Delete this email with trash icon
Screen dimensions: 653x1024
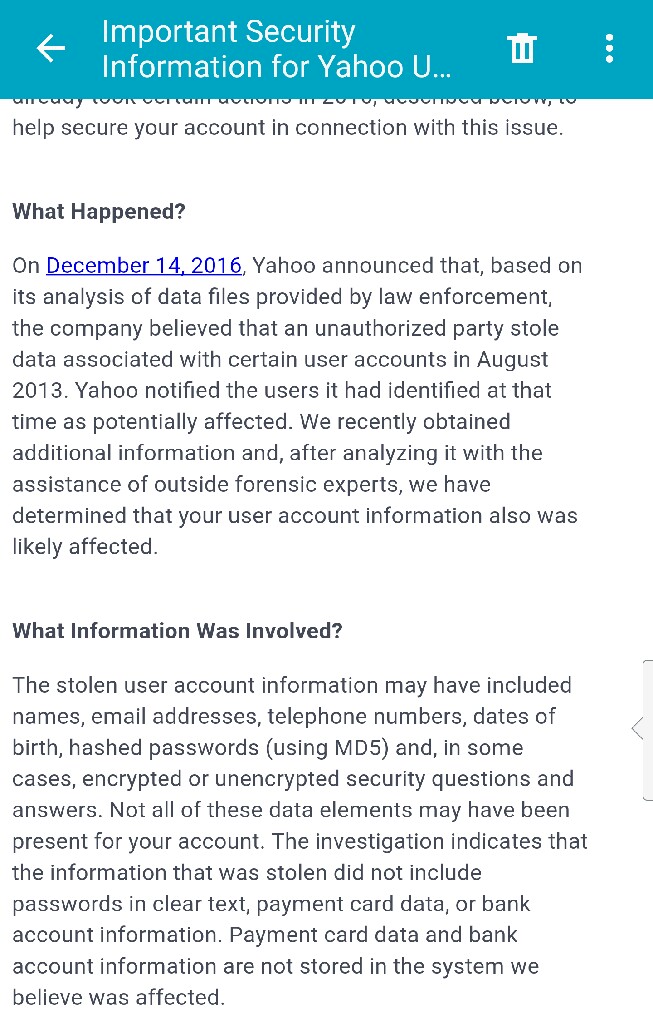coord(522,48)
